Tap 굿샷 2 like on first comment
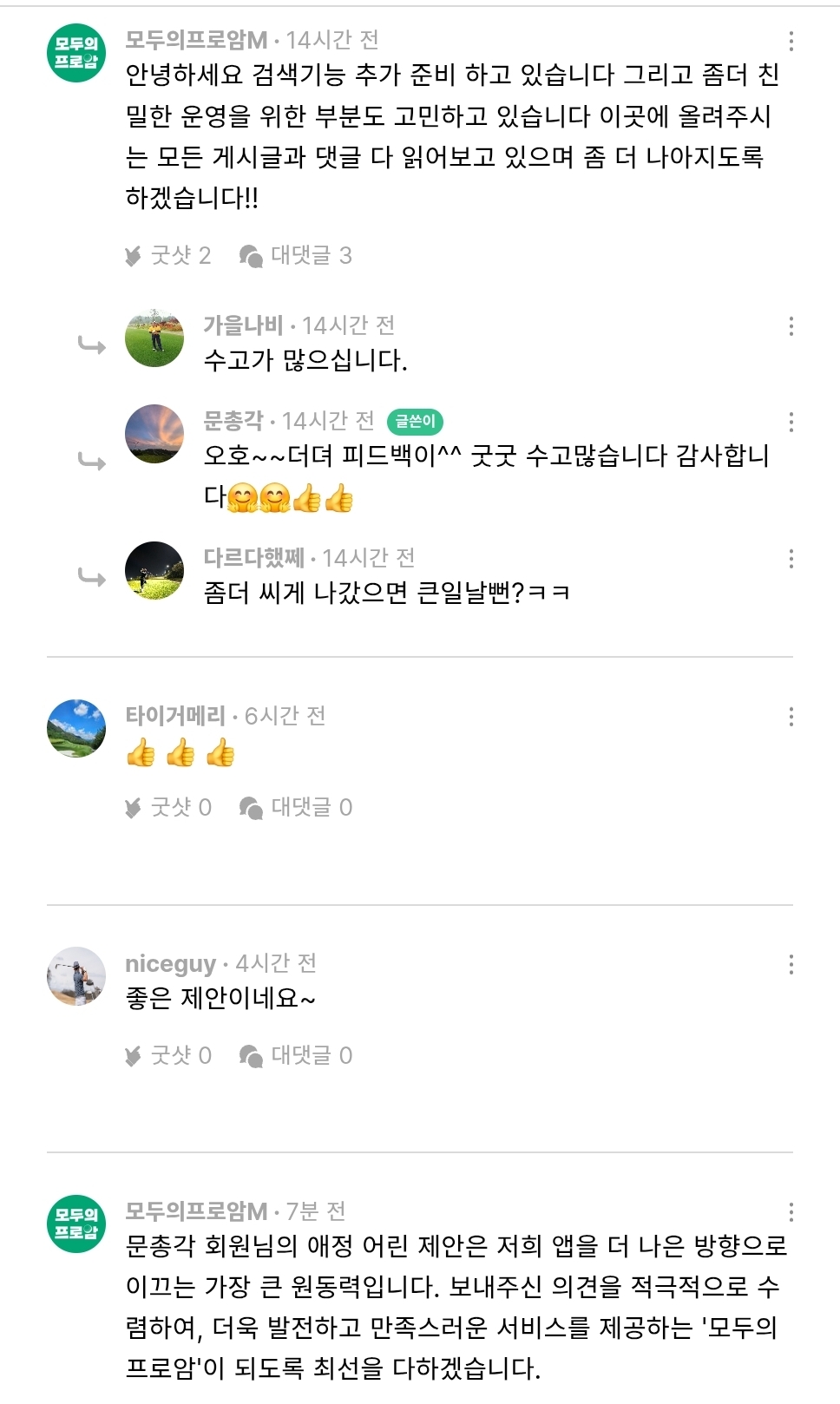This screenshot has height=1404, width=840. coord(169,255)
